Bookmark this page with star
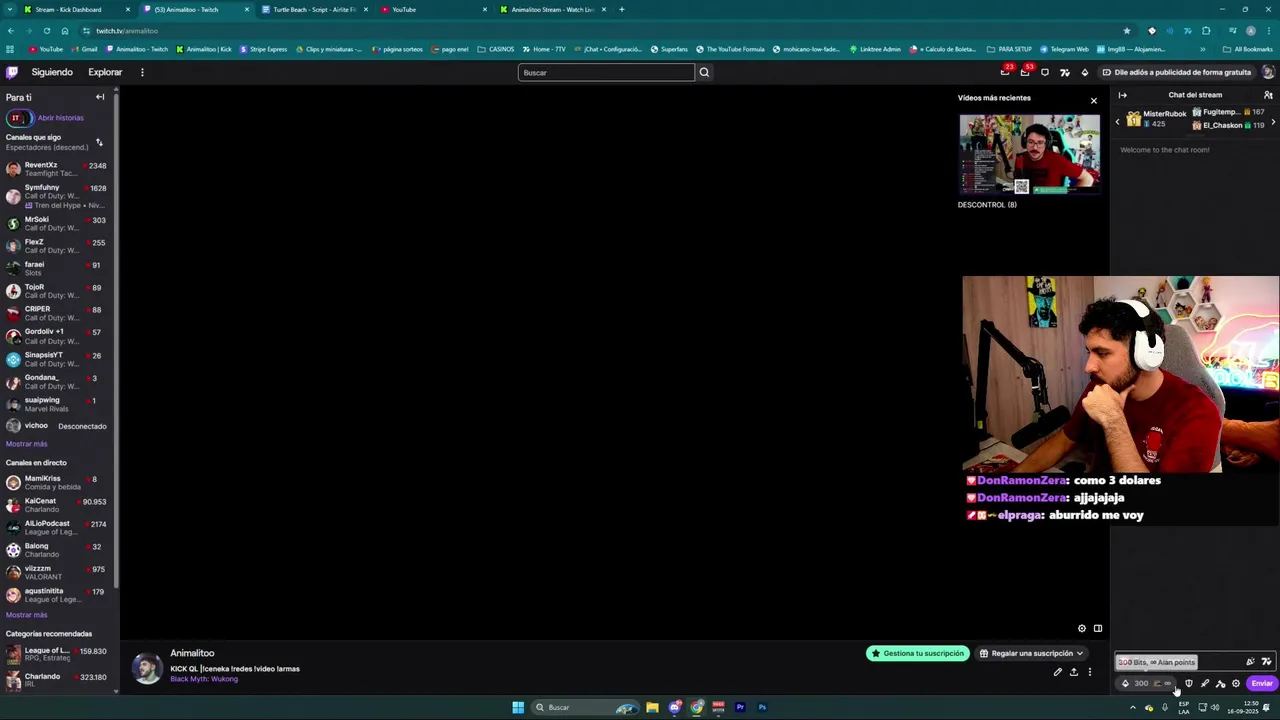This screenshot has width=1280, height=720. pyautogui.click(x=1127, y=30)
